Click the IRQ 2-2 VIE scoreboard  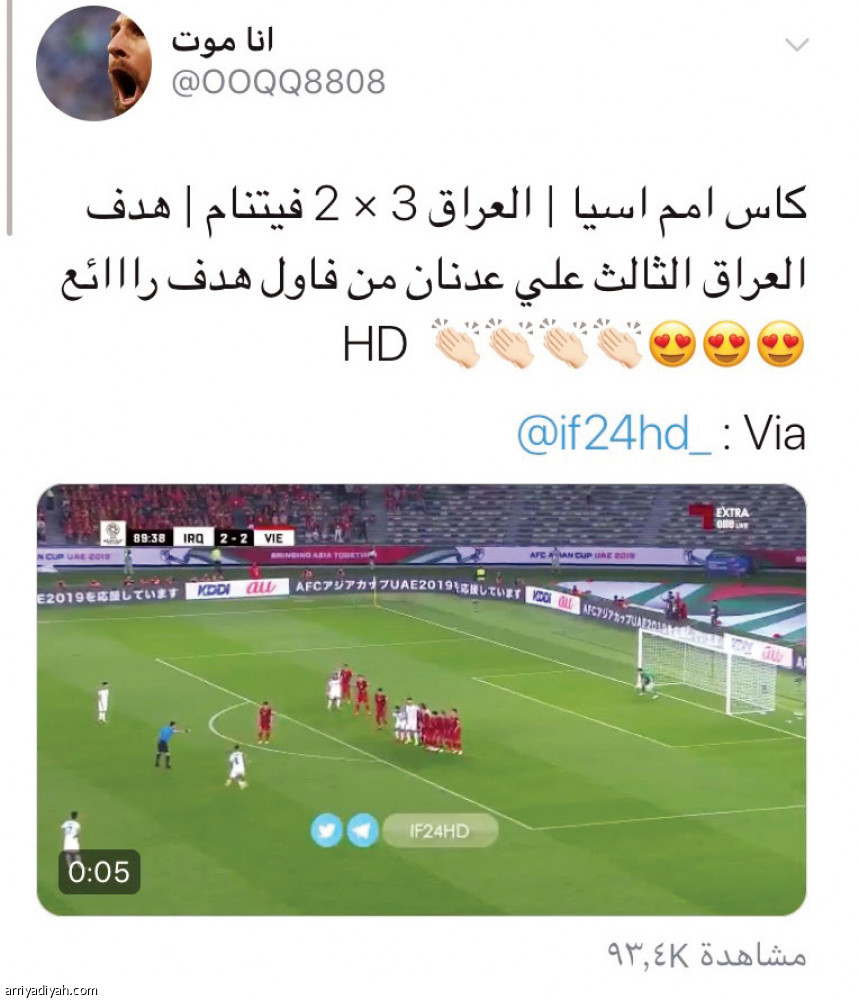234,538
